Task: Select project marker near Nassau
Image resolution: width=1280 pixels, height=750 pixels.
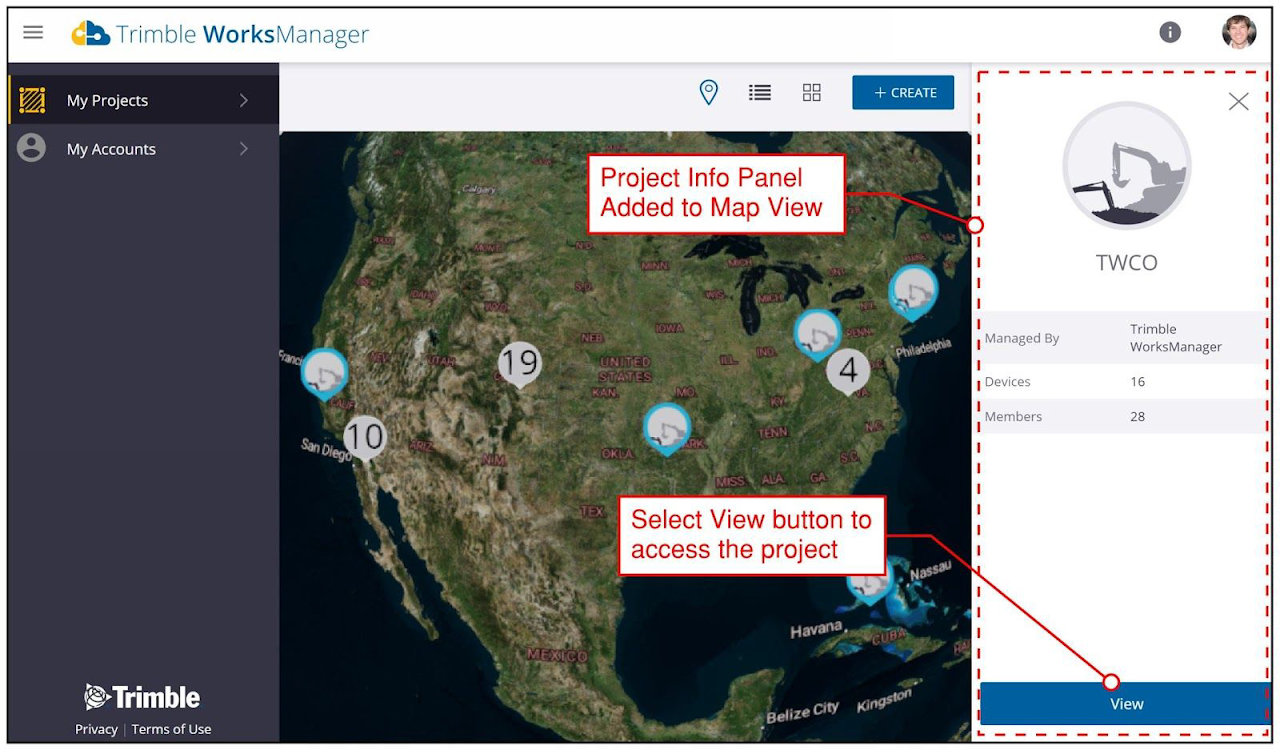Action: point(869,584)
